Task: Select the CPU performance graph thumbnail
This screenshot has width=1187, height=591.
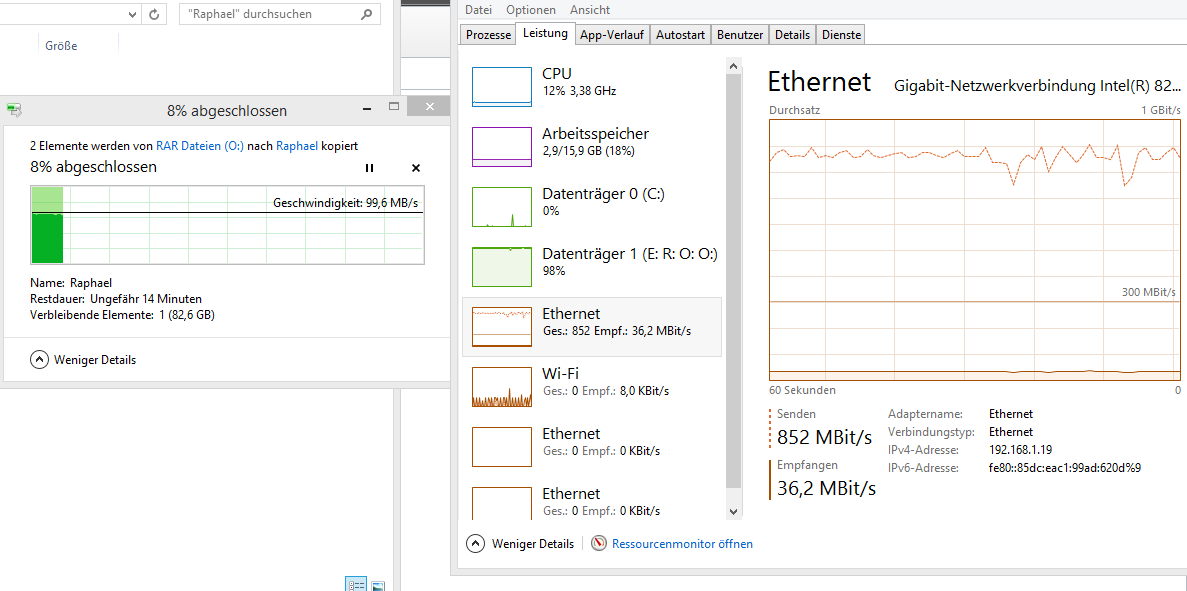Action: tap(501, 87)
